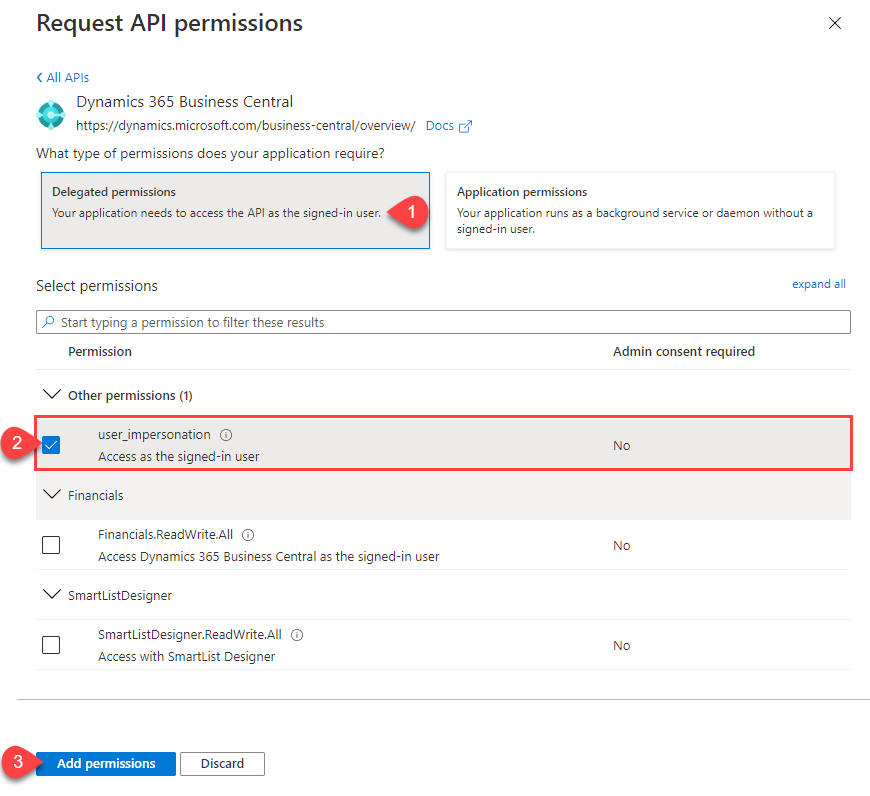Click the Select permissions heading
The width and height of the screenshot is (870, 796).
pyautogui.click(x=97, y=286)
